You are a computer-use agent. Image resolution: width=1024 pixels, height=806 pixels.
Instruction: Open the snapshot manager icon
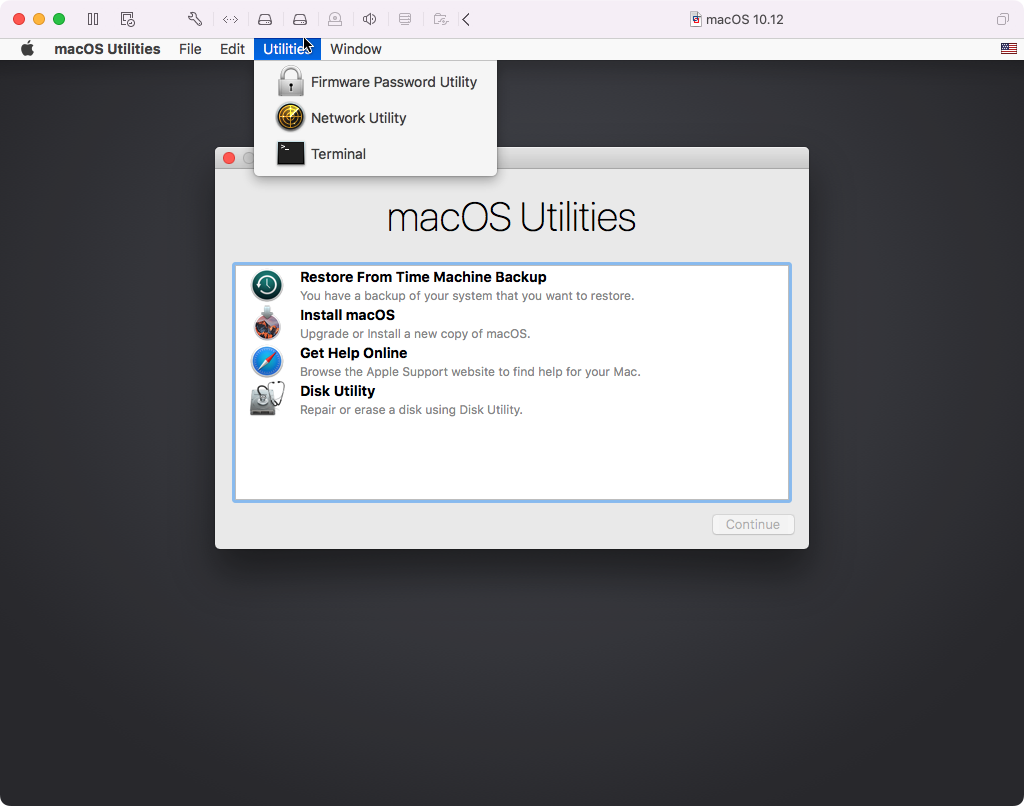click(128, 20)
